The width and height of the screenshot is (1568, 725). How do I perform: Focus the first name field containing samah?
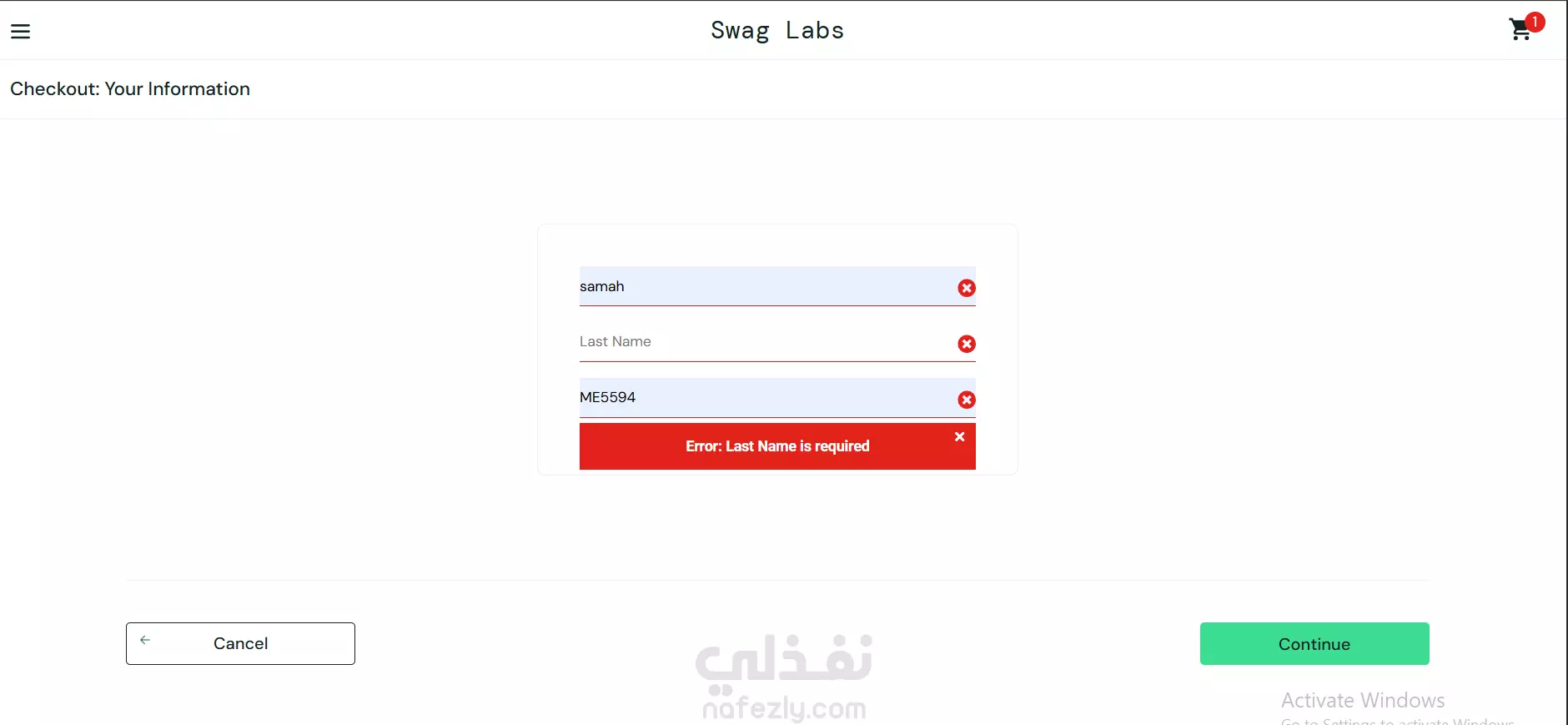pos(777,286)
